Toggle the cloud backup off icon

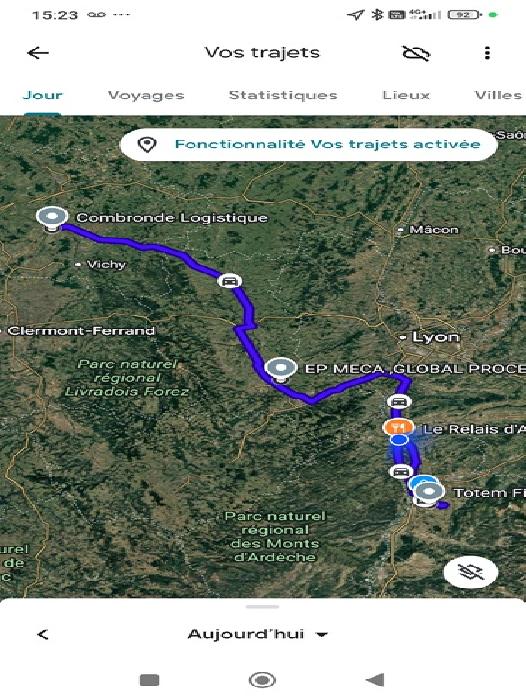(416, 53)
